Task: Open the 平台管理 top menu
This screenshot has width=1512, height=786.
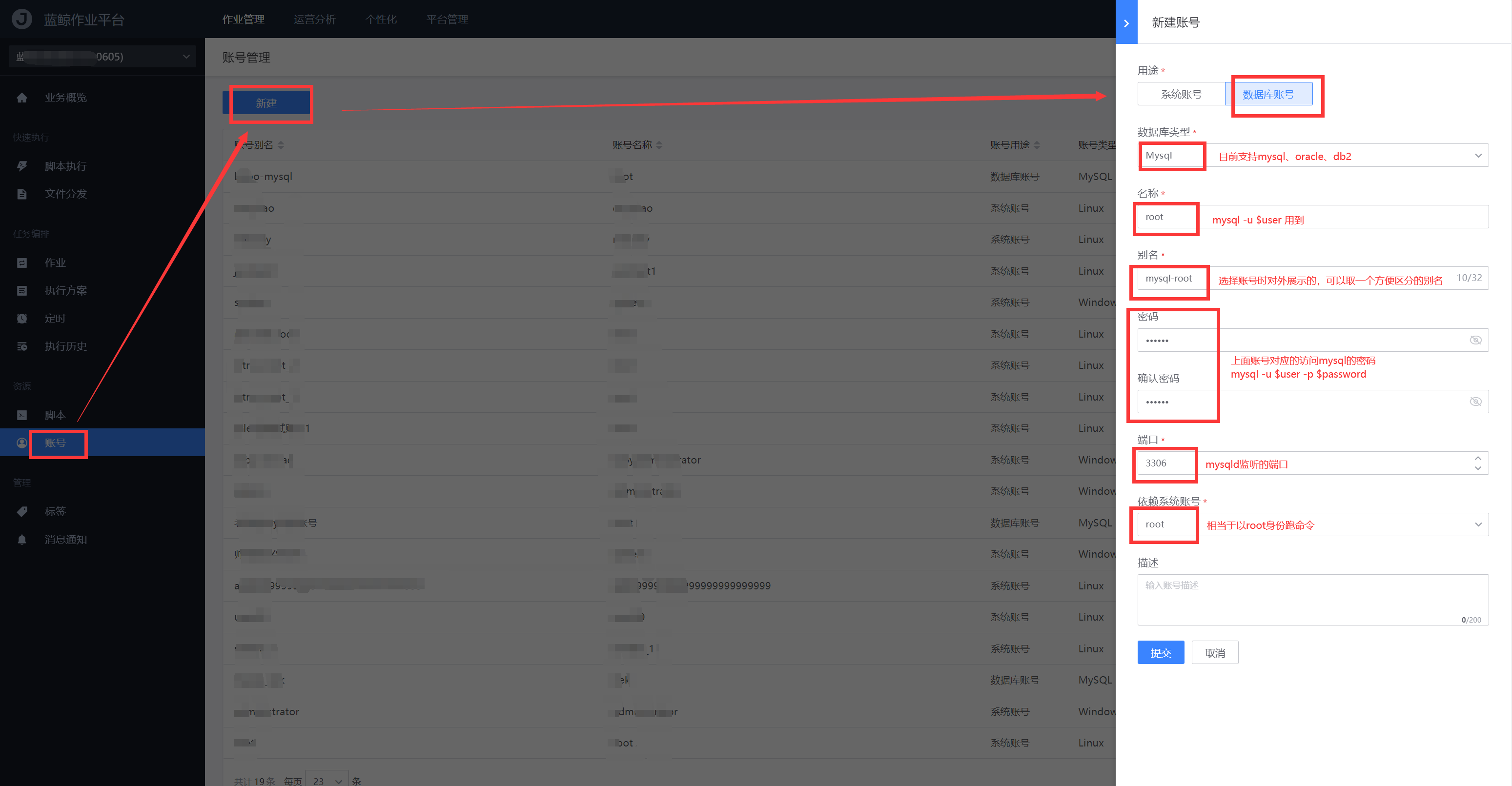Action: [447, 20]
